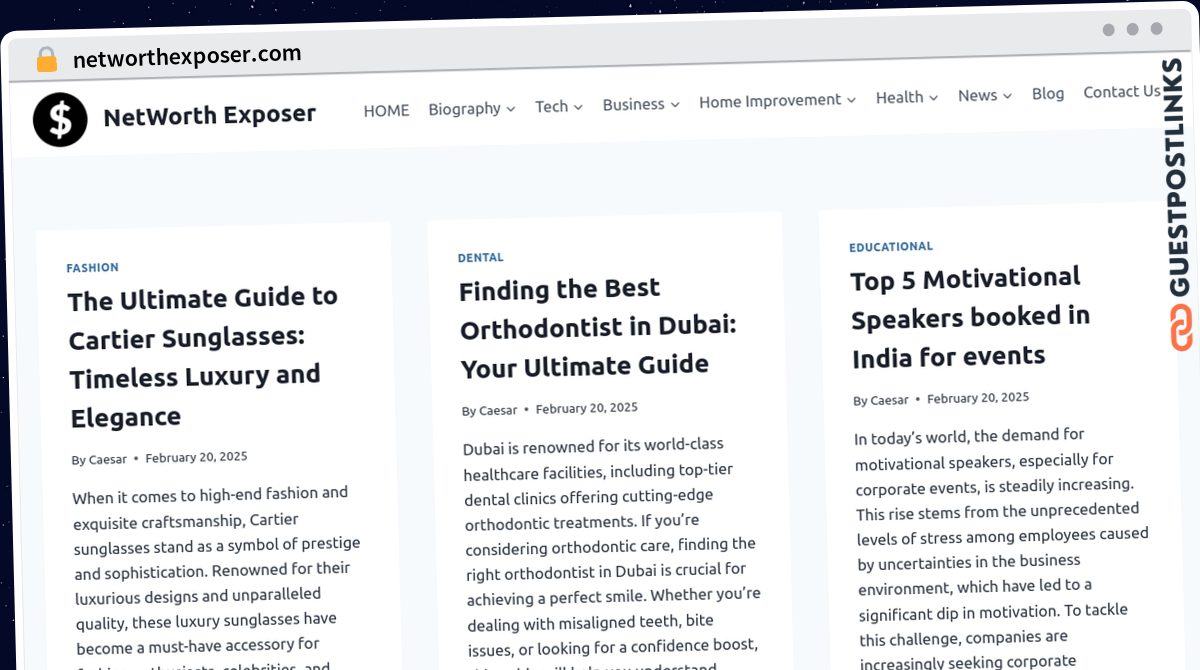1200x670 pixels.
Task: Click the excerpt starting 'When it comes to high-end fashion'
Action: [217, 575]
